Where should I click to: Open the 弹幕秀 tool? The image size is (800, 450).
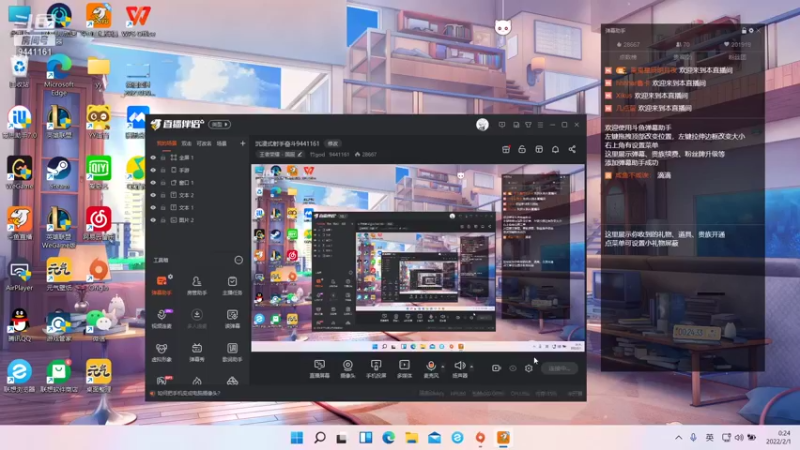click(x=196, y=352)
